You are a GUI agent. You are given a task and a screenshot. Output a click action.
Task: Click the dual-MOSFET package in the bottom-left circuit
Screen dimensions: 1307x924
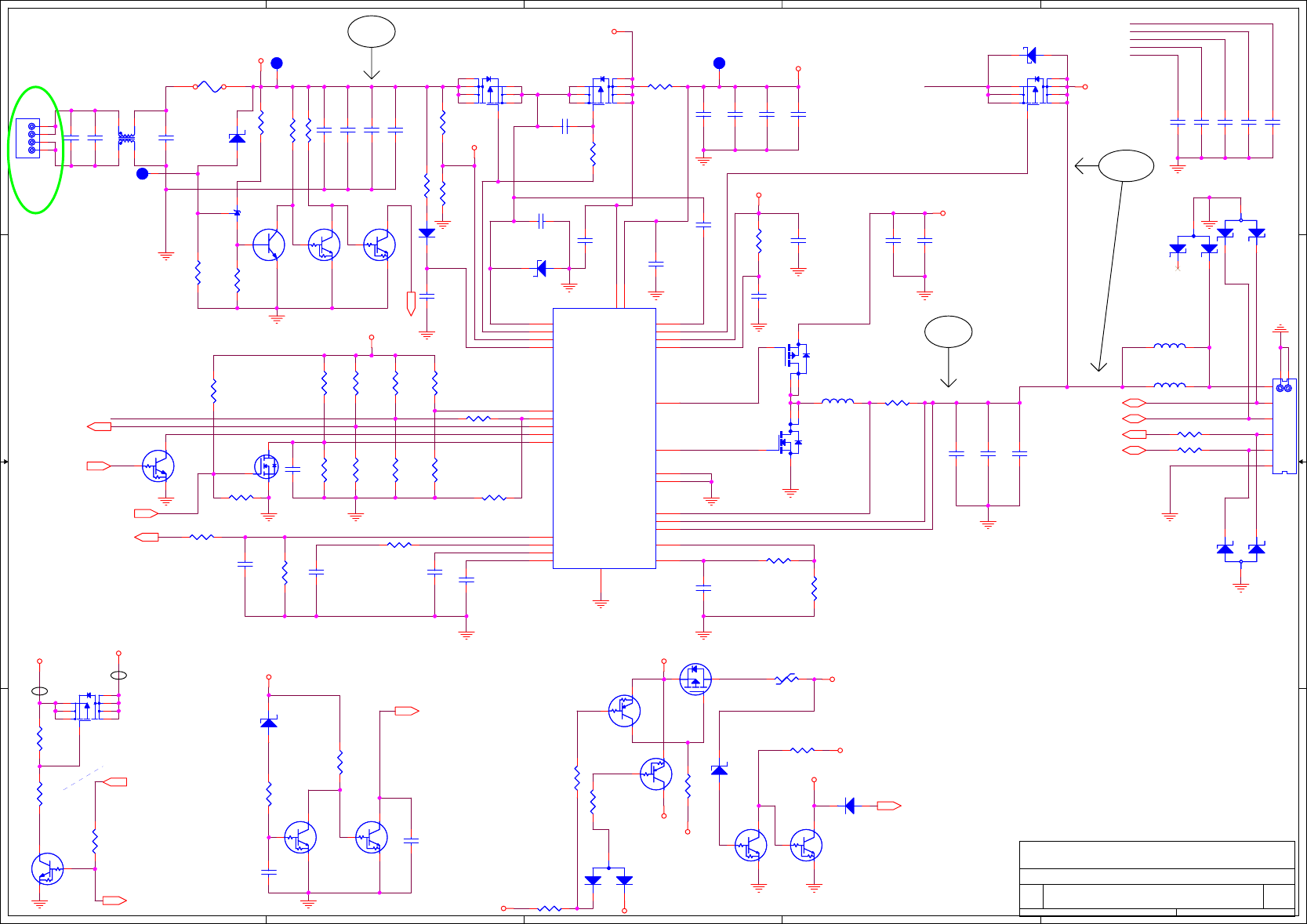point(87,707)
